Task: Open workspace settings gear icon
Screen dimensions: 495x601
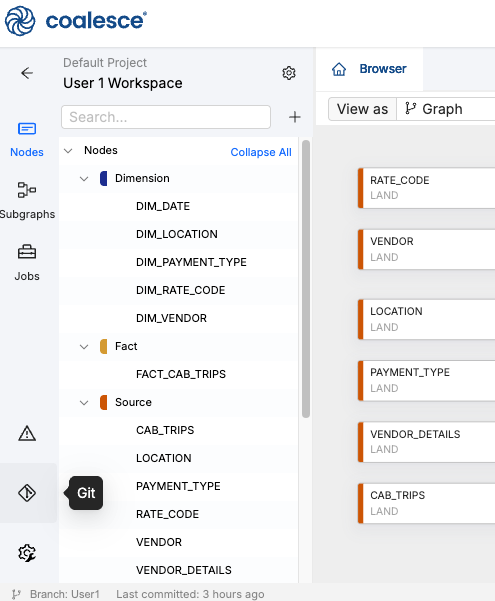Action: click(x=289, y=73)
